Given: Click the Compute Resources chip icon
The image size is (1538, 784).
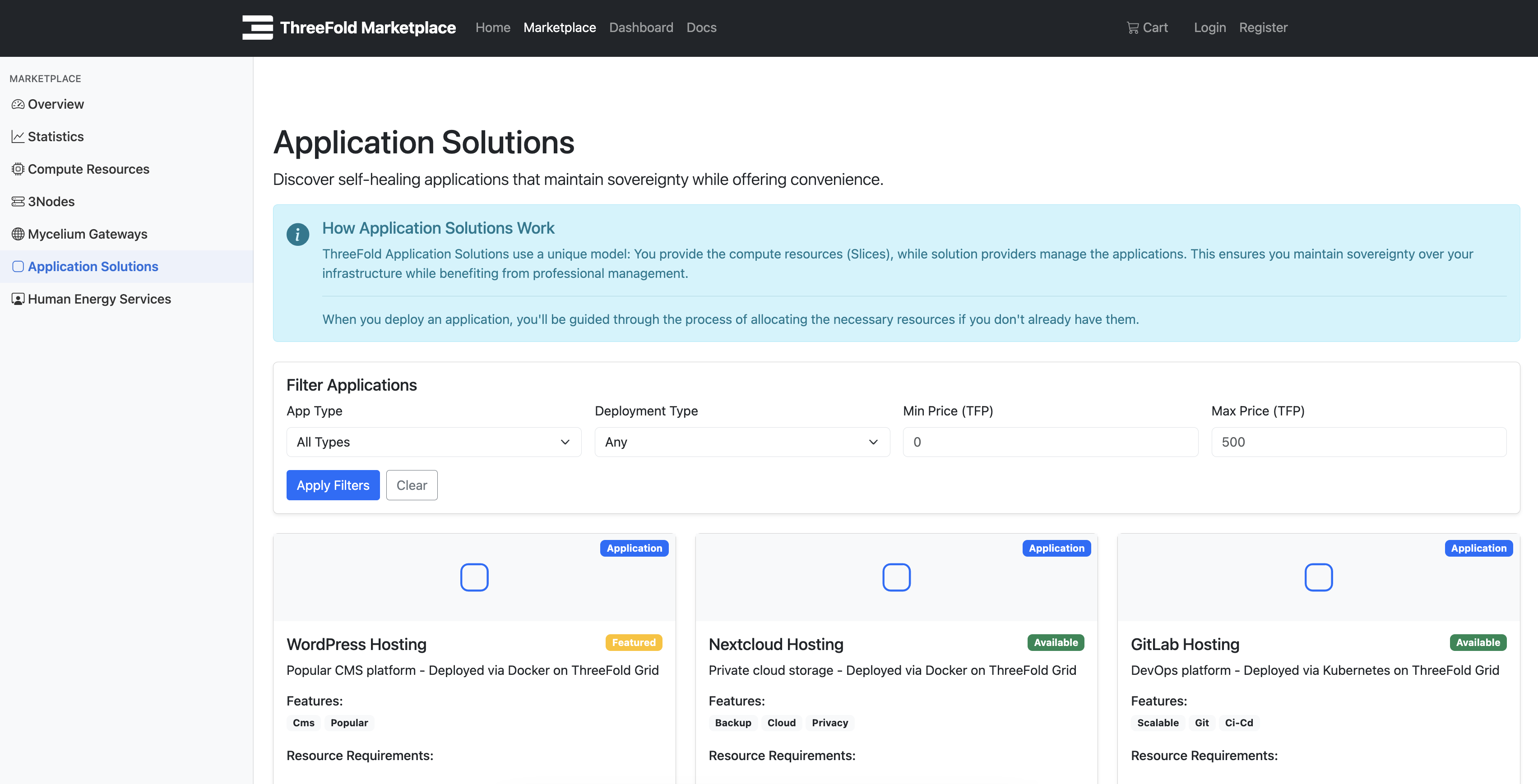Looking at the screenshot, I should coord(18,170).
